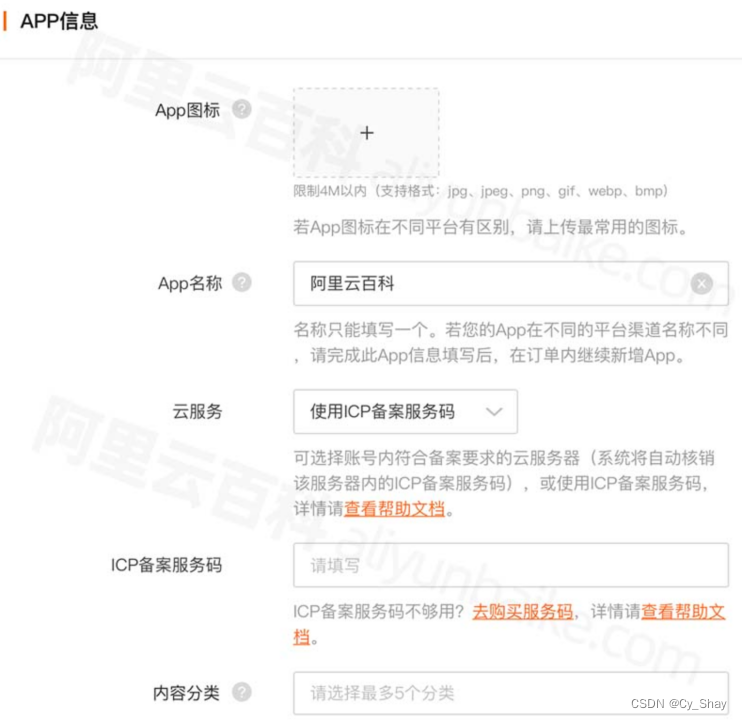Click the ICP备案服务码 field label
This screenshot has width=742, height=720.
(x=166, y=565)
